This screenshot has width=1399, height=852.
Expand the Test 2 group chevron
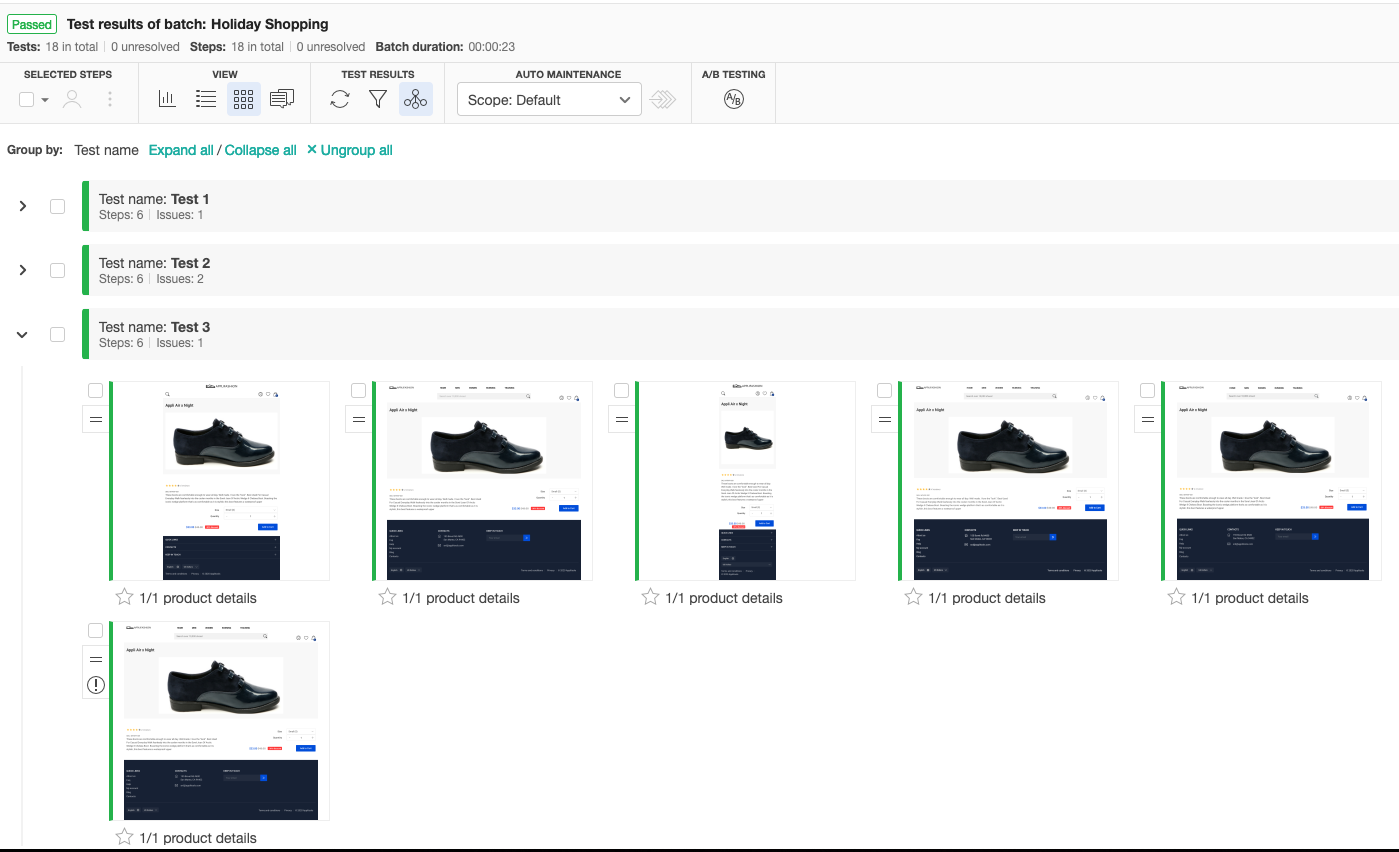click(23, 270)
